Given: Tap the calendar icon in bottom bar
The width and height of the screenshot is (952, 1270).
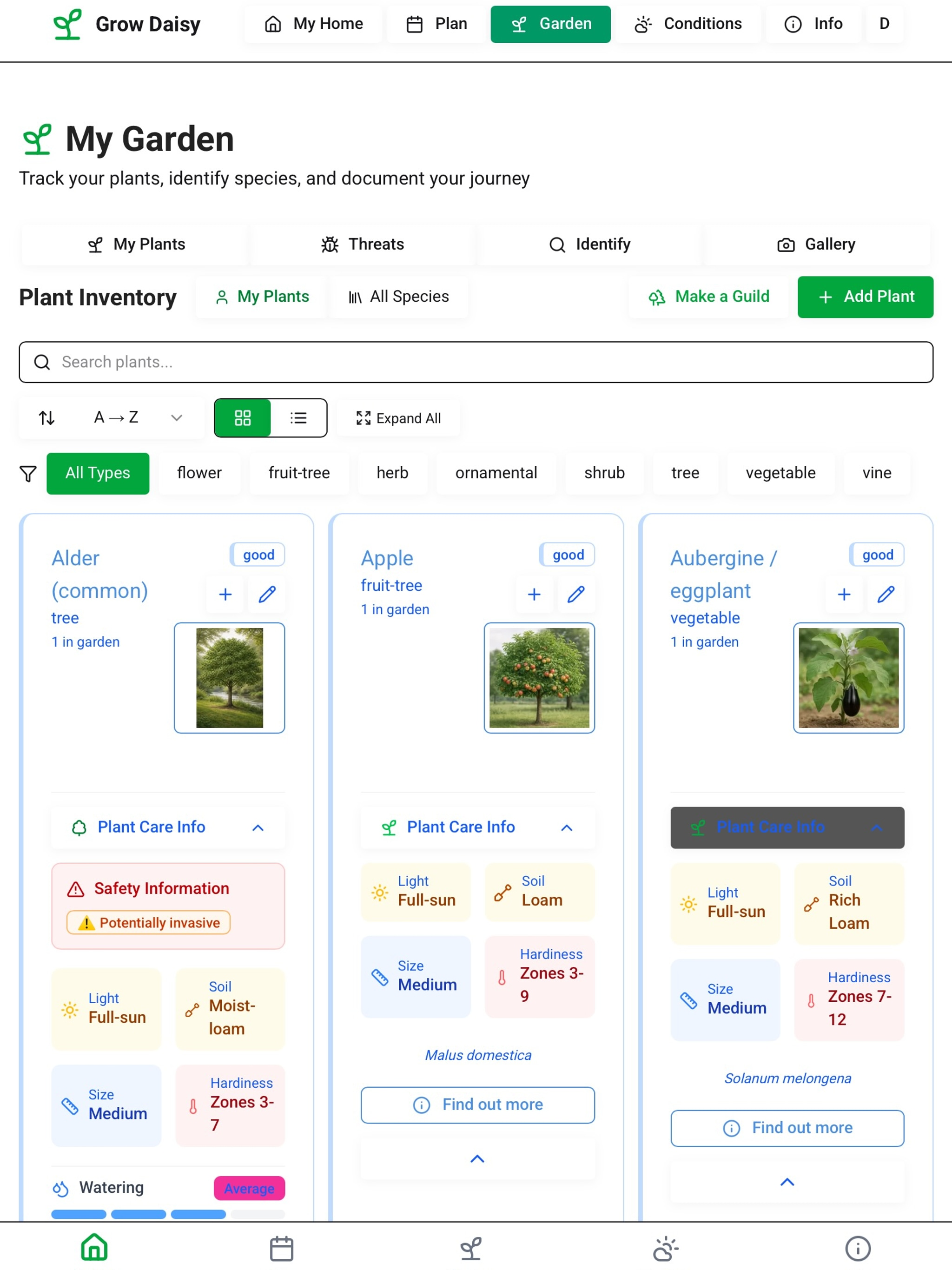Looking at the screenshot, I should coord(282,1248).
